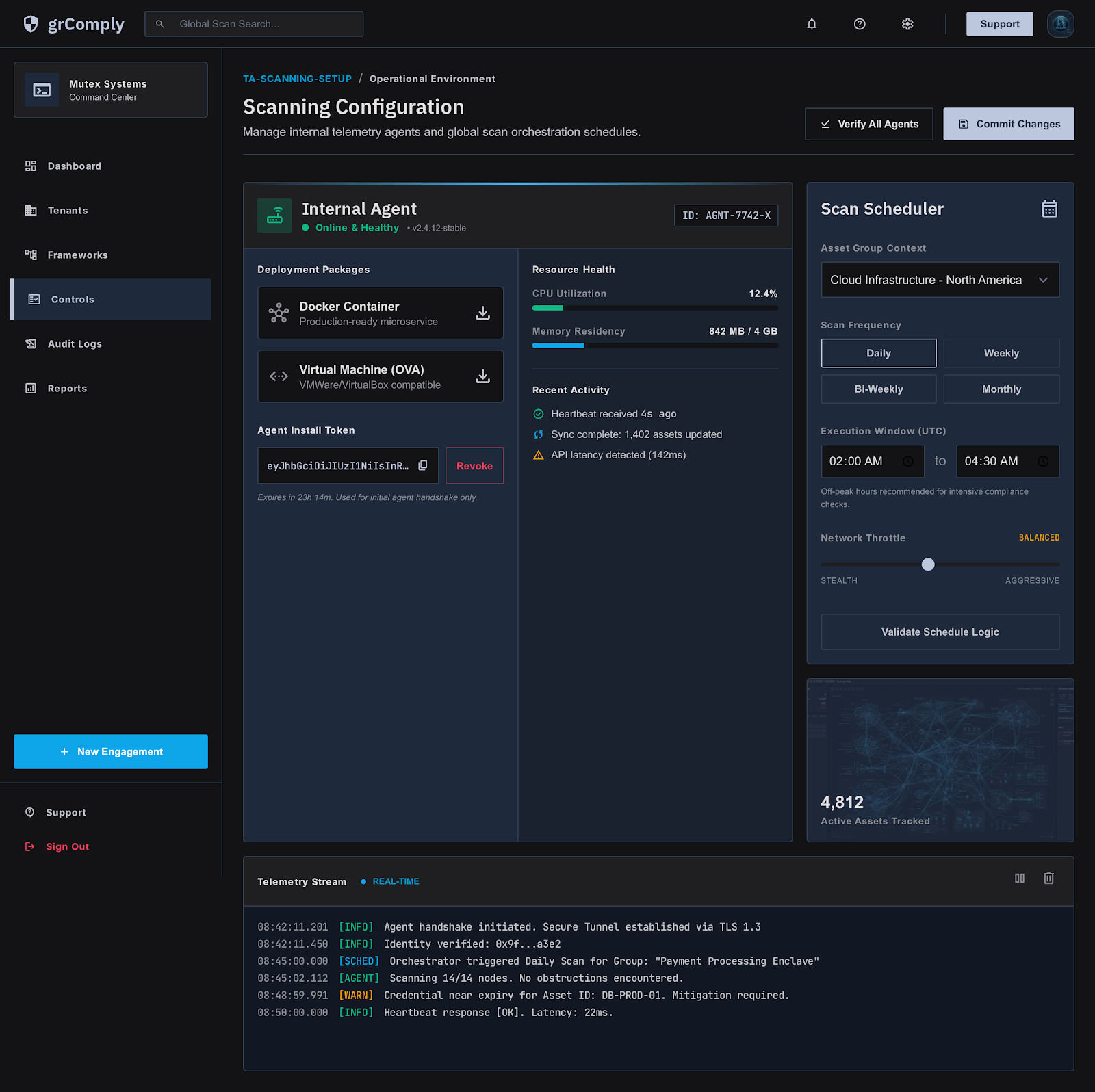Viewport: 1095px width, 1092px height.
Task: Click Sign Out
Action: [57, 847]
